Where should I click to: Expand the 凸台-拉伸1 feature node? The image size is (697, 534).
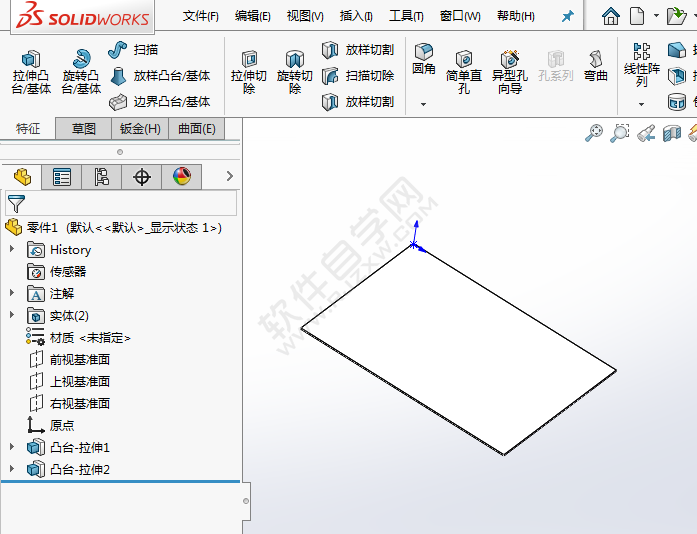pos(12,448)
